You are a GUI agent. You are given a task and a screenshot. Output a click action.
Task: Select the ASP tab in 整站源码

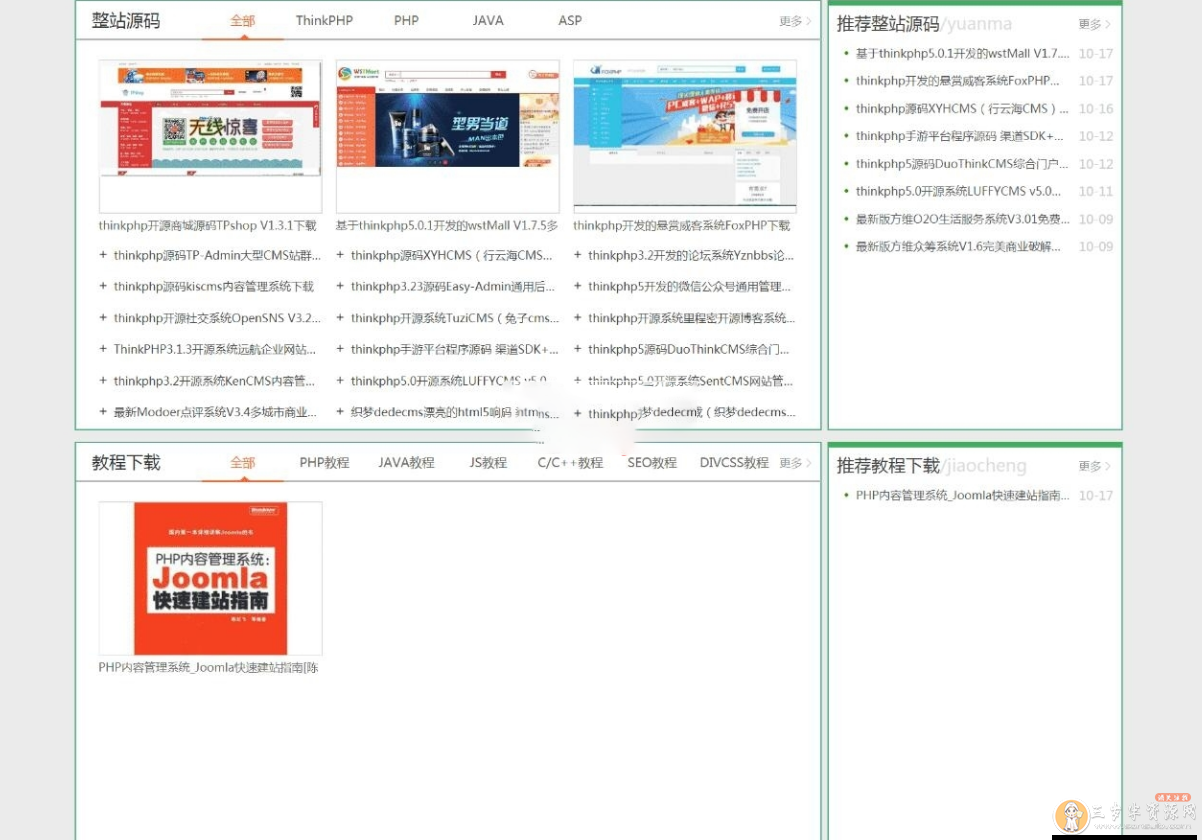pyautogui.click(x=569, y=20)
